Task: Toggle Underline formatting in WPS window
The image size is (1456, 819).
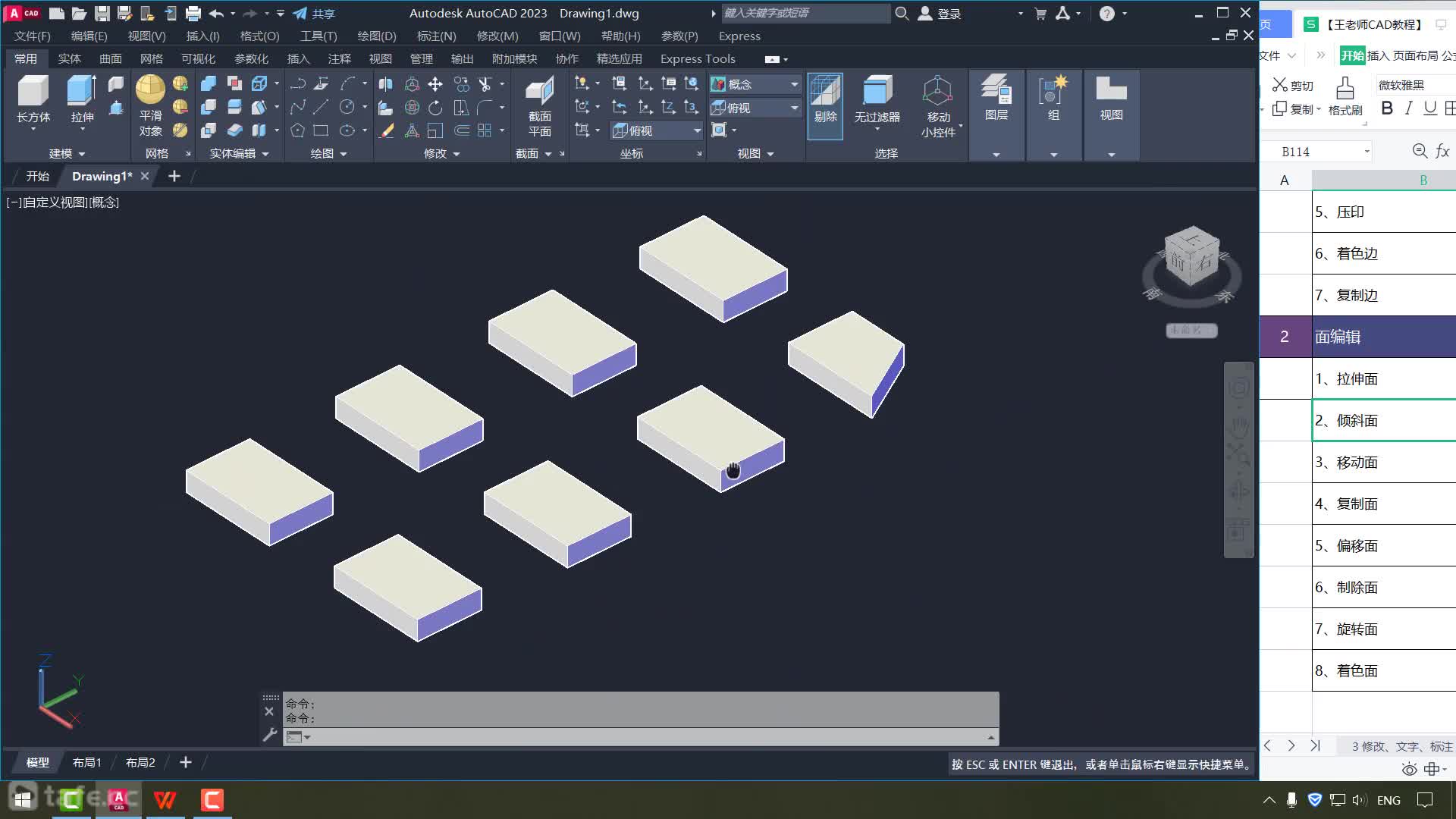Action: (x=1430, y=108)
